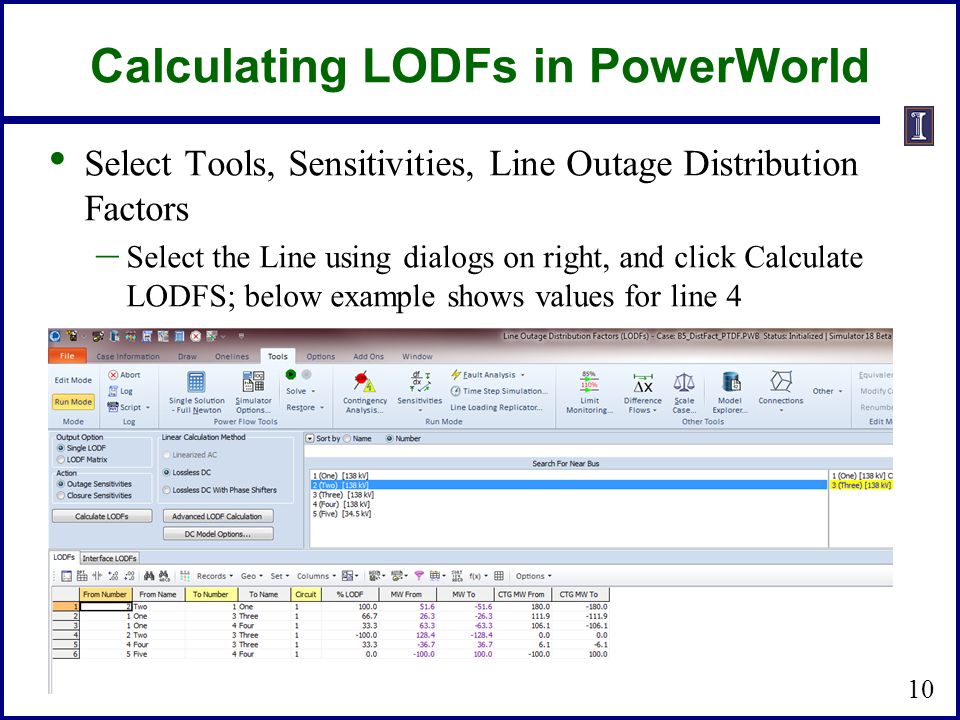The height and width of the screenshot is (720, 960).
Task: Open Contingency Analysis icon
Action: (364, 383)
